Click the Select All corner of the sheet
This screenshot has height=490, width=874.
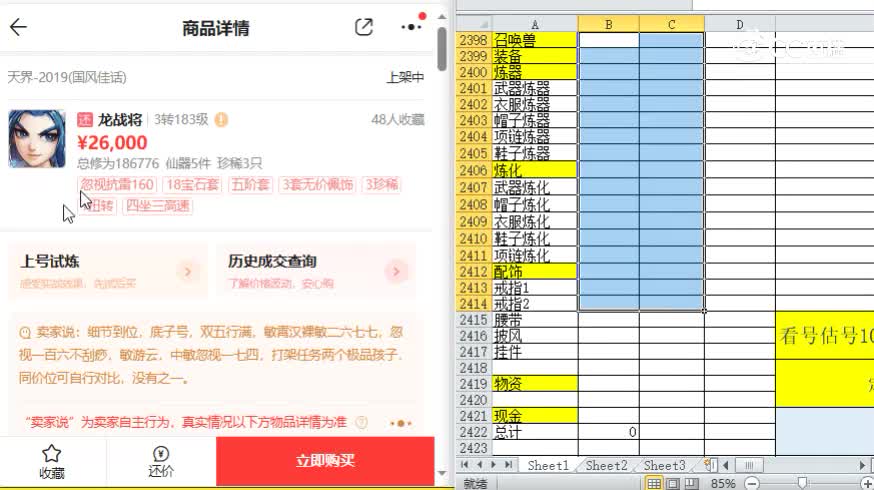474,25
